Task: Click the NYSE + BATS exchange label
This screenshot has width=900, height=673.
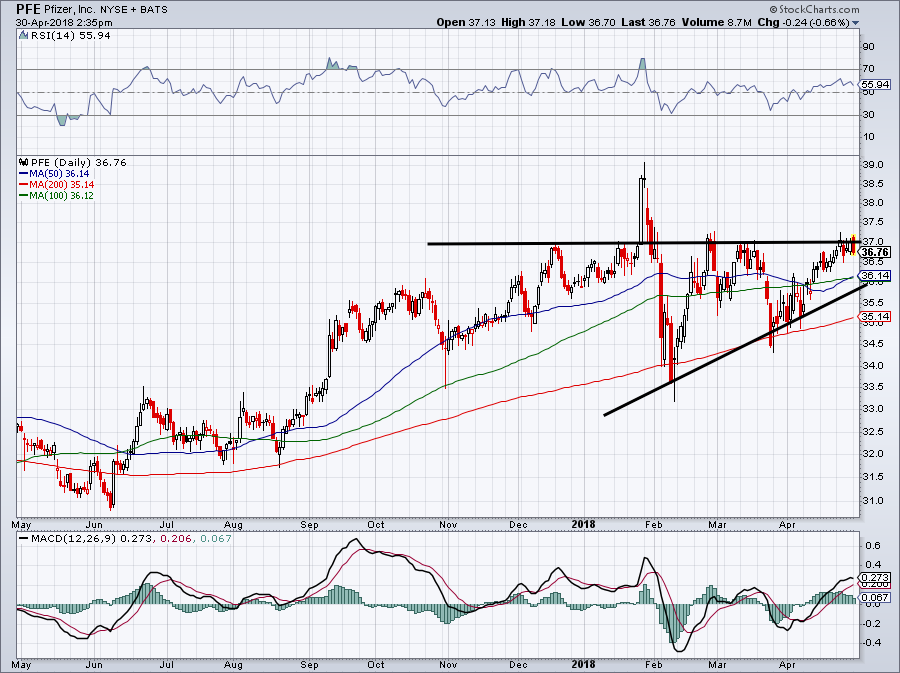Action: pos(134,10)
